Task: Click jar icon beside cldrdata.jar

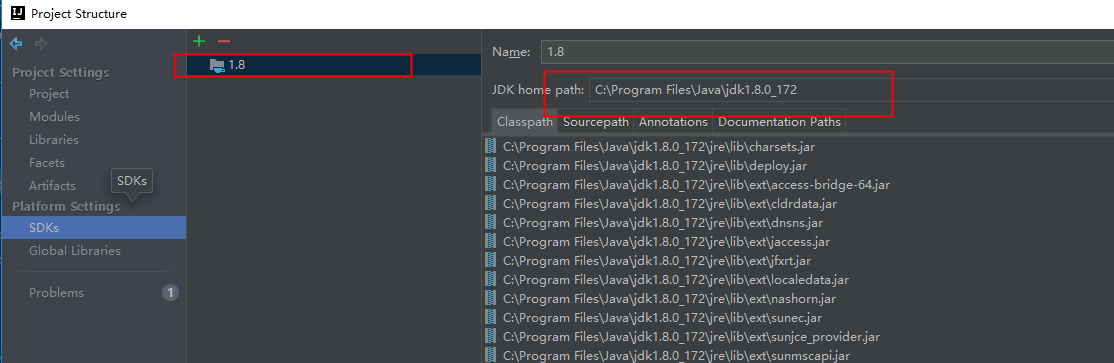Action: tap(490, 203)
